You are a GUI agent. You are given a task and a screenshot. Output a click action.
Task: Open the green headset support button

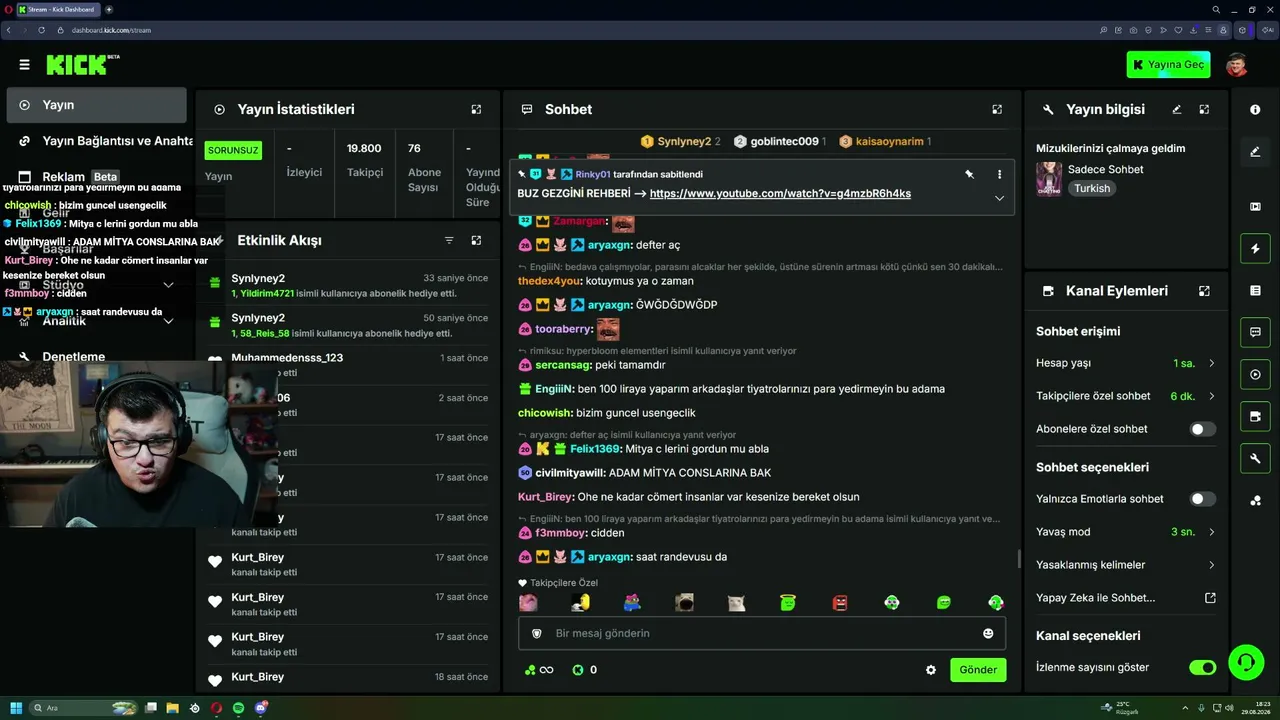(1245, 661)
